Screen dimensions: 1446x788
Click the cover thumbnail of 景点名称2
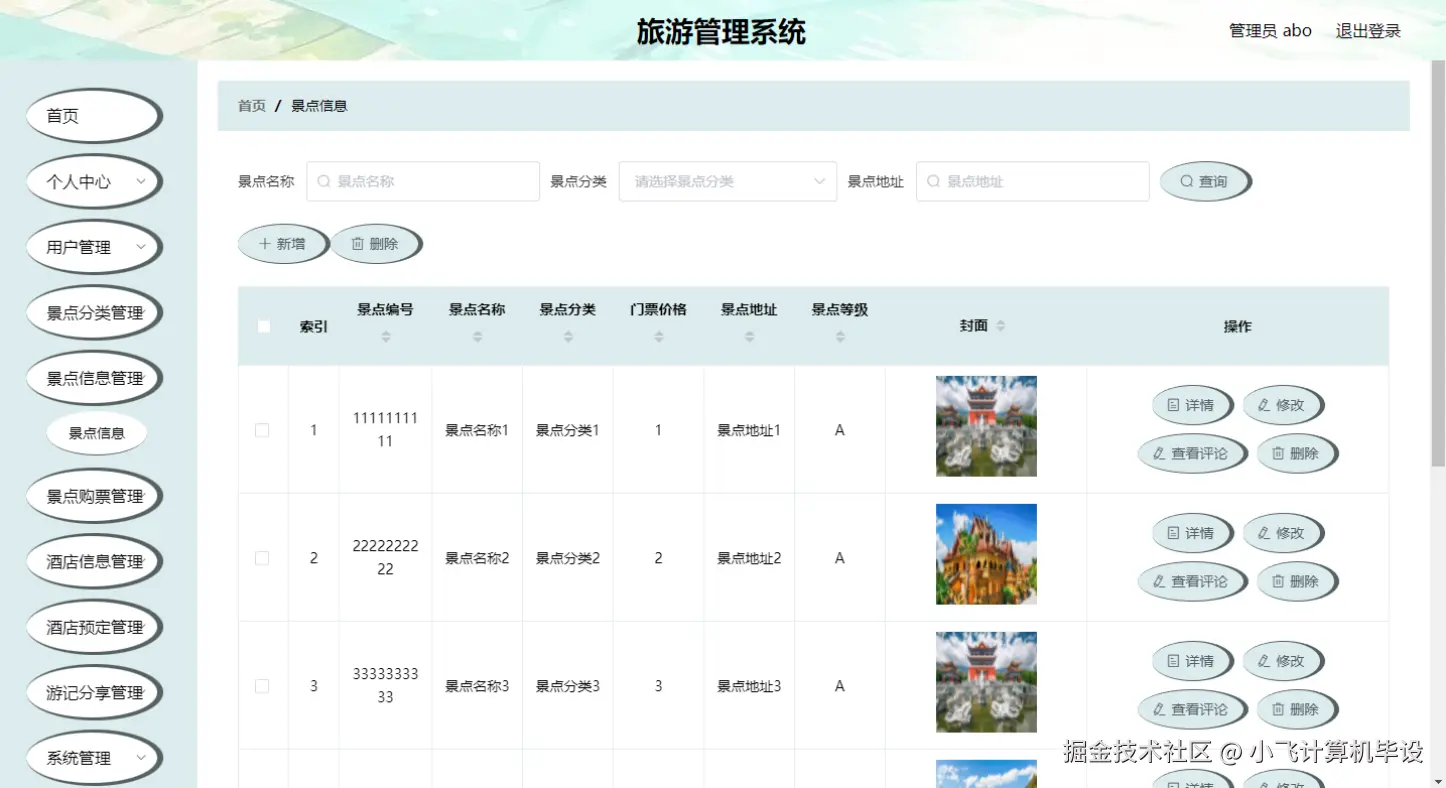[986, 554]
